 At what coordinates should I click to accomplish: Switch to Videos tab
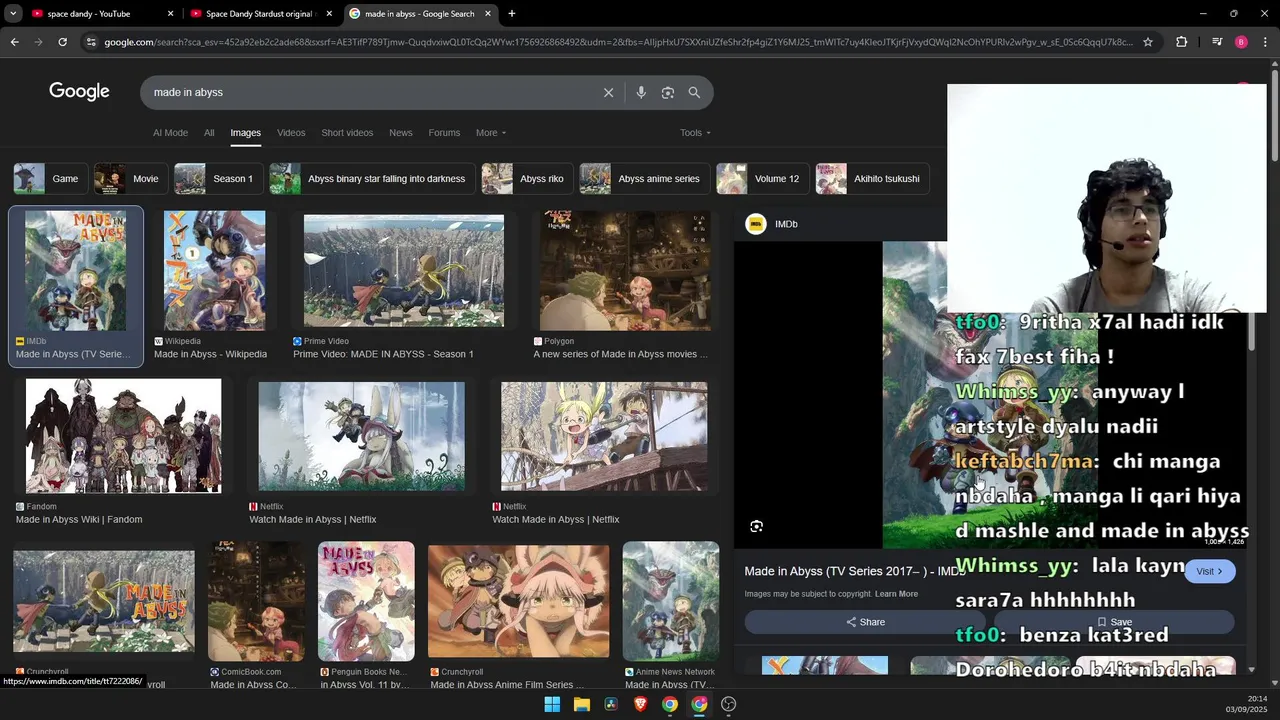click(x=291, y=133)
